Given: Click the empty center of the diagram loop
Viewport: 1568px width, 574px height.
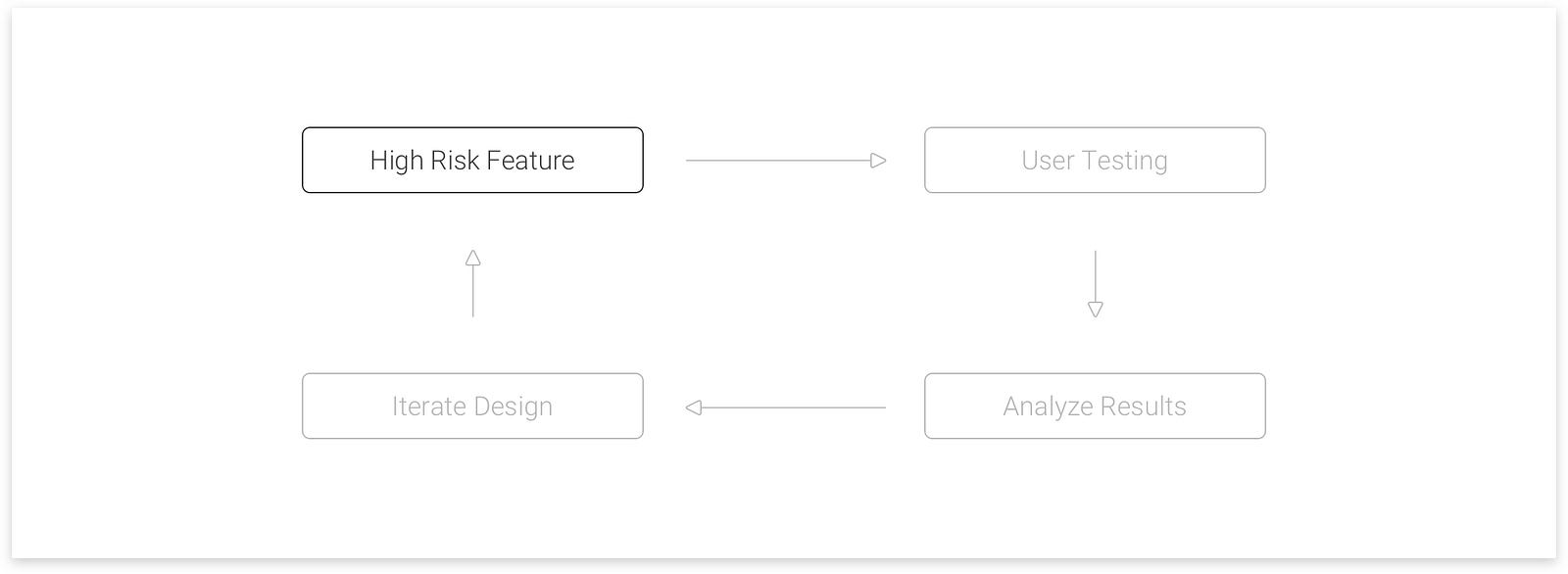Looking at the screenshot, I should pos(784,283).
